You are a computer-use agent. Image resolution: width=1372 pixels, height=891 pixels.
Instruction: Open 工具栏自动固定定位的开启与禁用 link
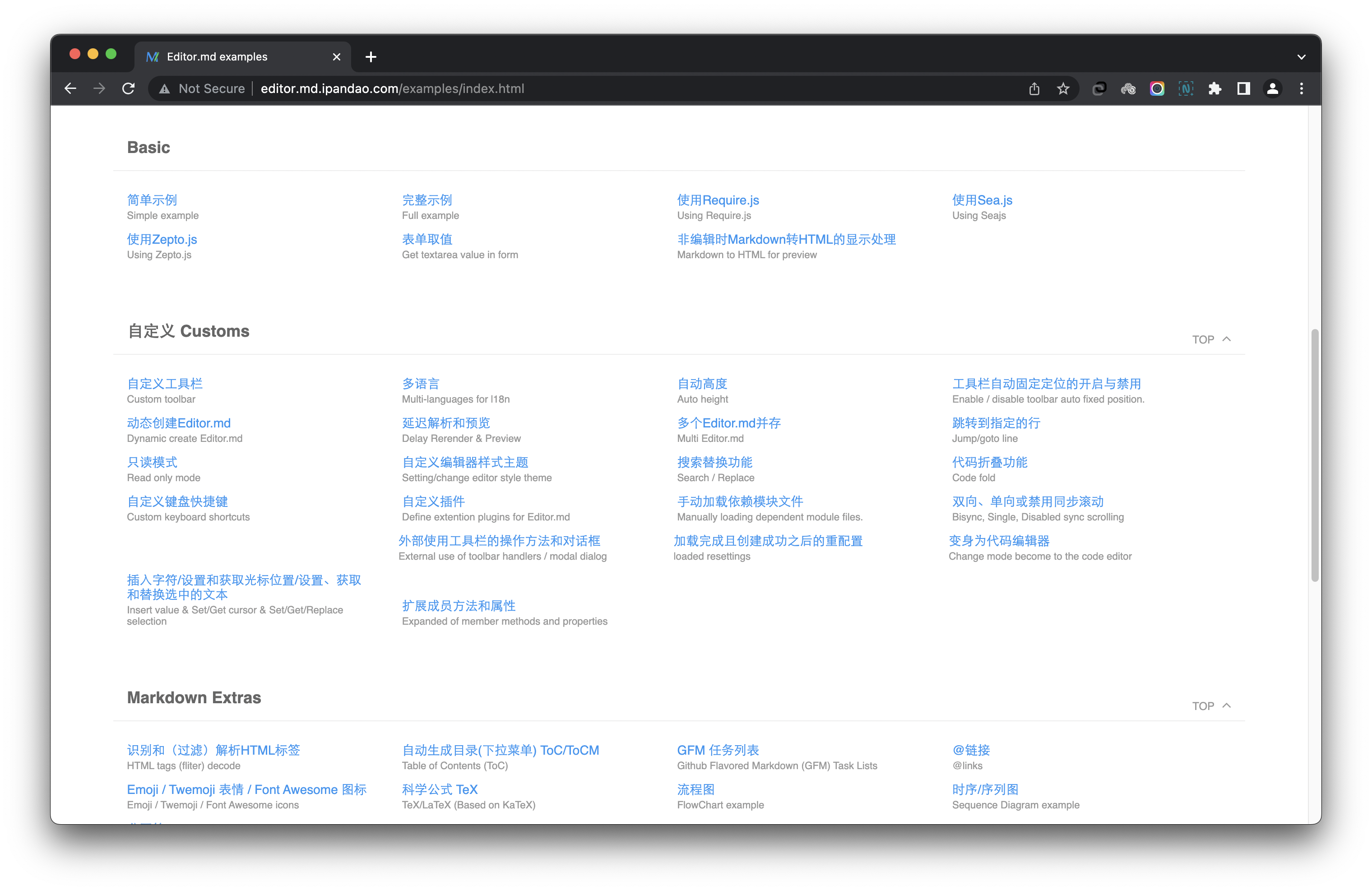point(1046,384)
